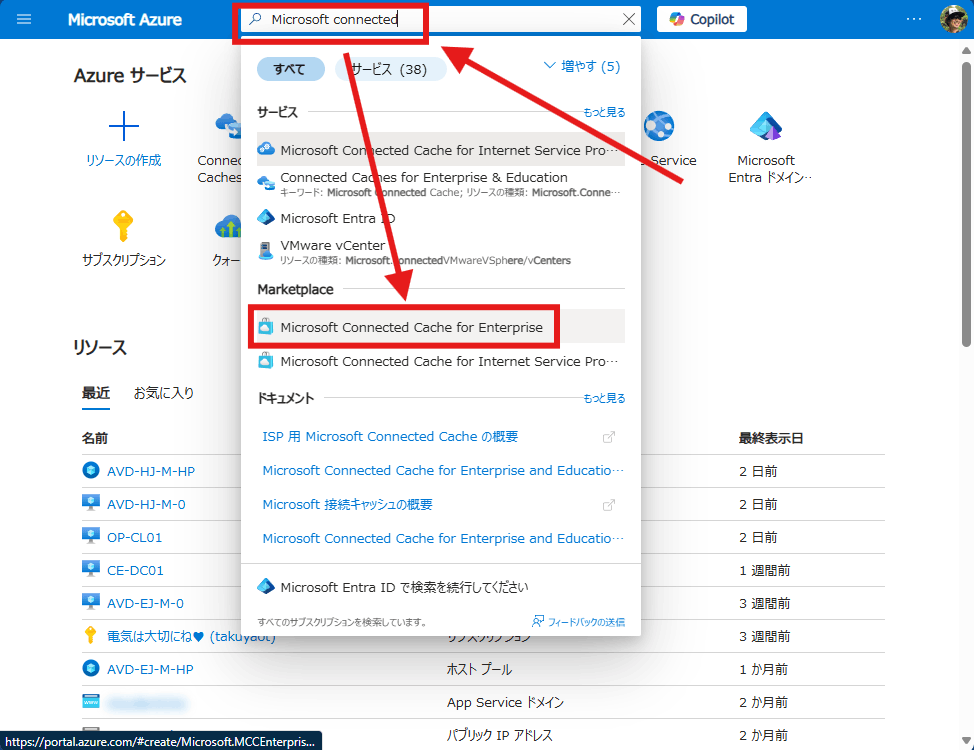Open AVD-EJ-M-0 resource

pos(145,603)
